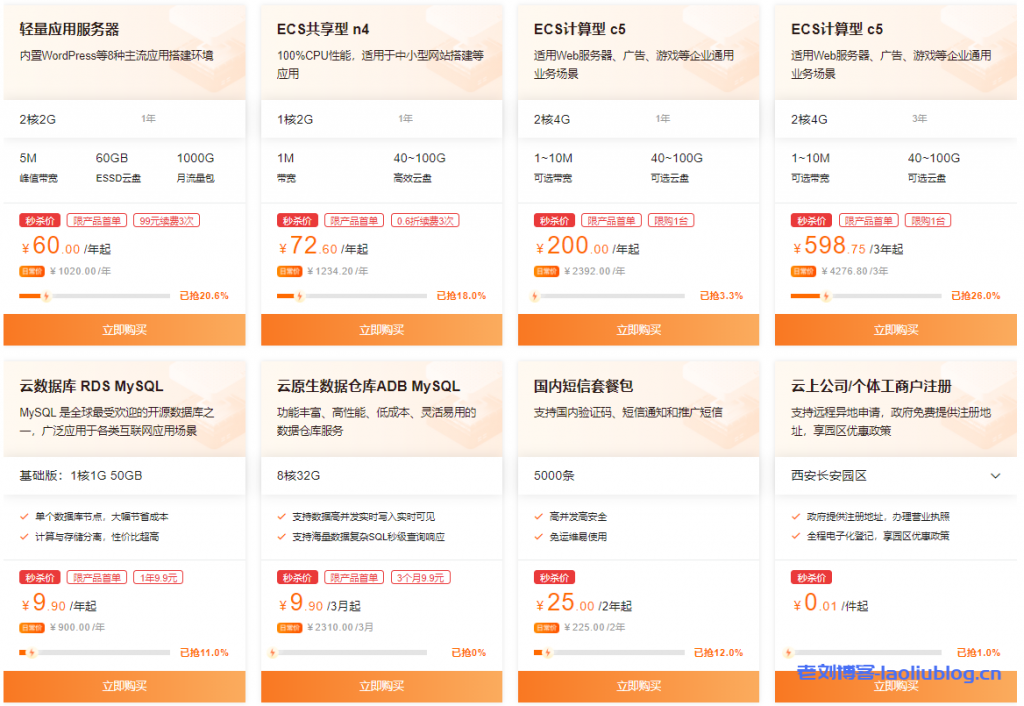Click the 日常价 badge on 国内短信套餐包 card
The width and height of the screenshot is (1024, 706).
(546, 627)
